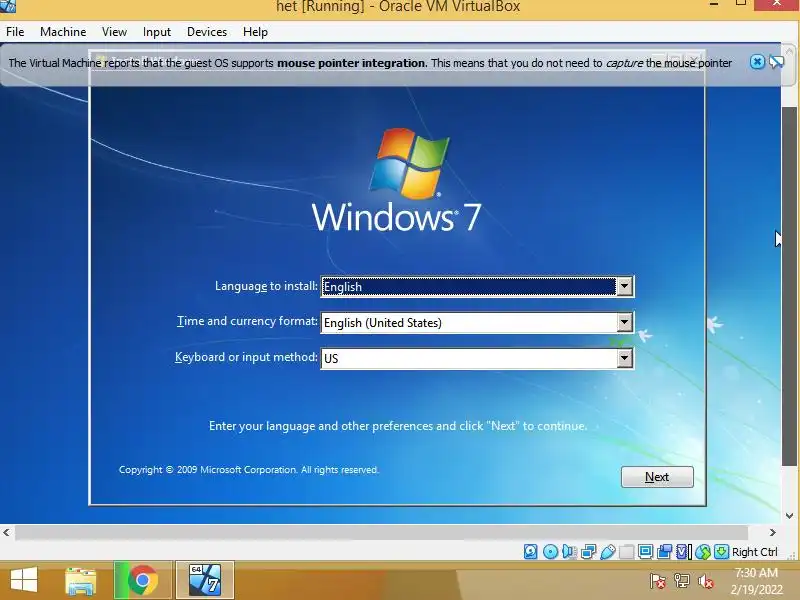
Task: Click the keyboard capture green arrow icon
Action: (721, 552)
